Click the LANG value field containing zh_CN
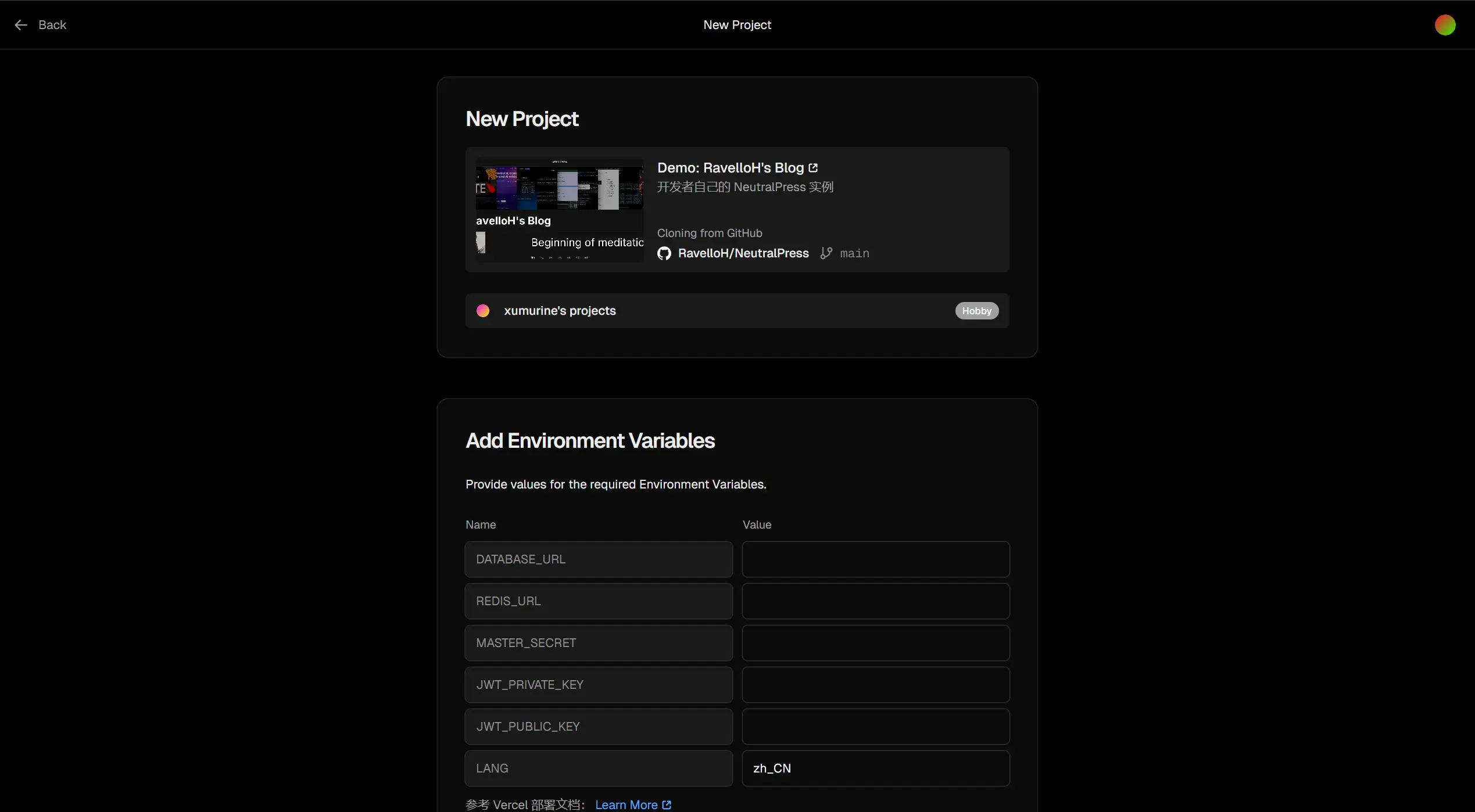 (875, 768)
